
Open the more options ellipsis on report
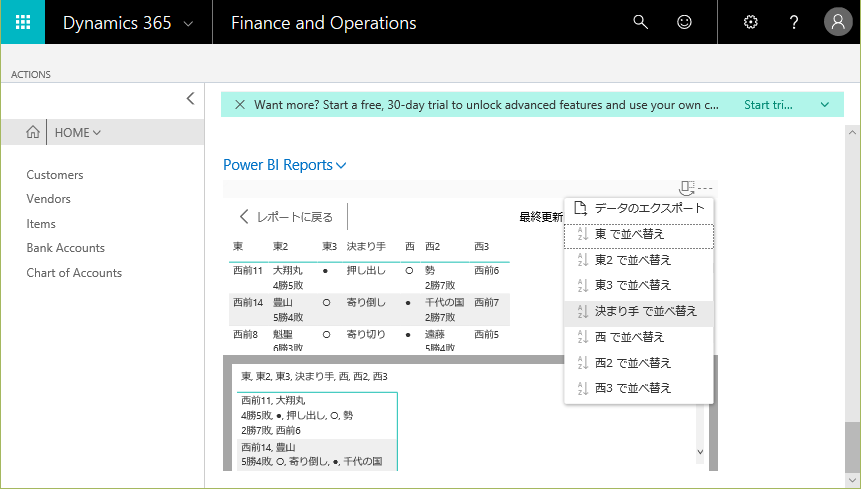pyautogui.click(x=705, y=188)
